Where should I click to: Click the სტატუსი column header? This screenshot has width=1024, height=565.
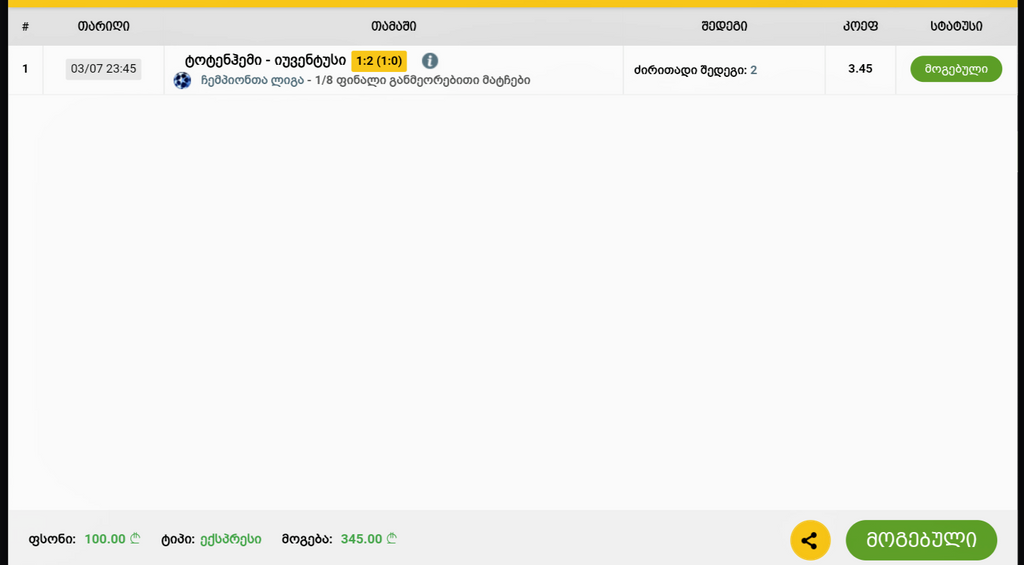click(x=956, y=26)
